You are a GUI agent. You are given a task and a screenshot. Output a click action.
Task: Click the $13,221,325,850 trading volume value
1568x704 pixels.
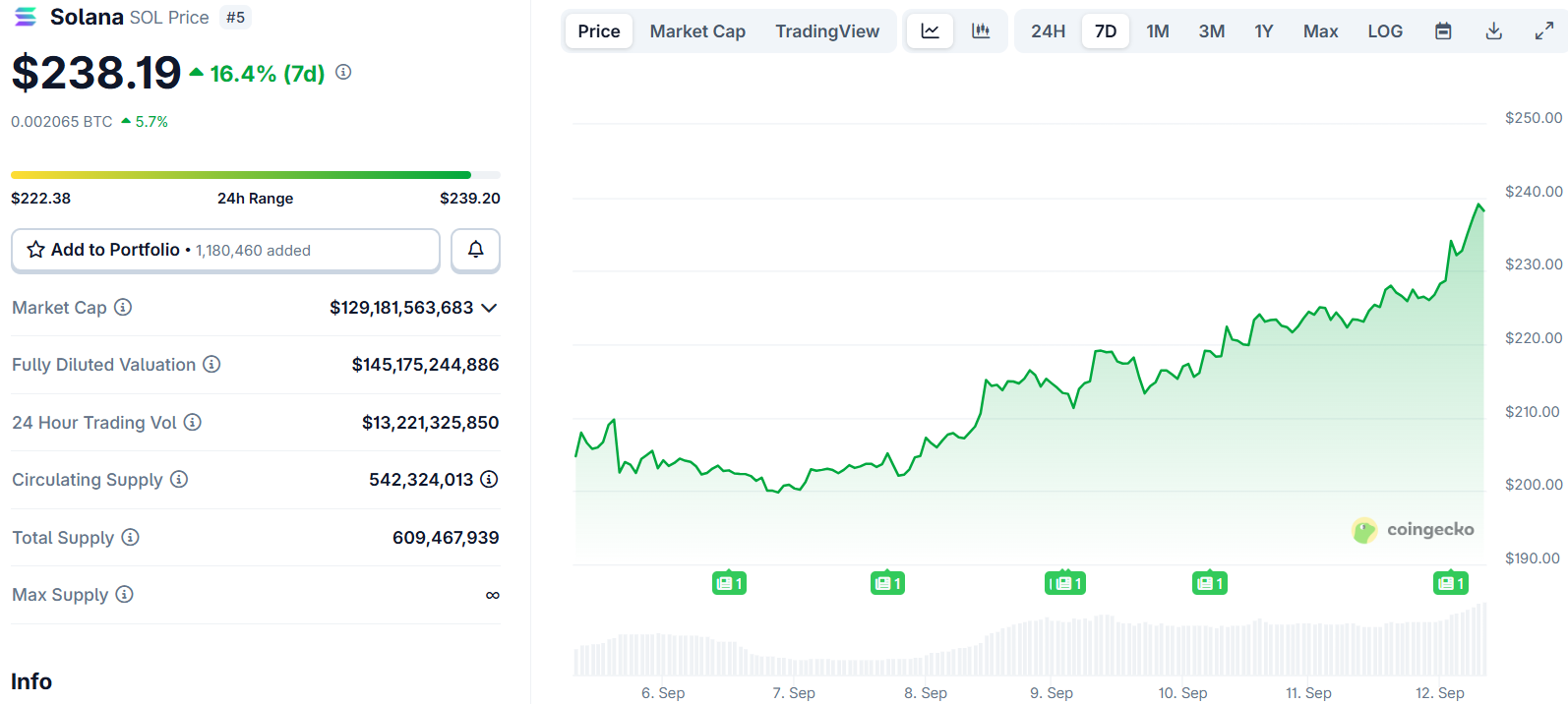click(x=430, y=423)
